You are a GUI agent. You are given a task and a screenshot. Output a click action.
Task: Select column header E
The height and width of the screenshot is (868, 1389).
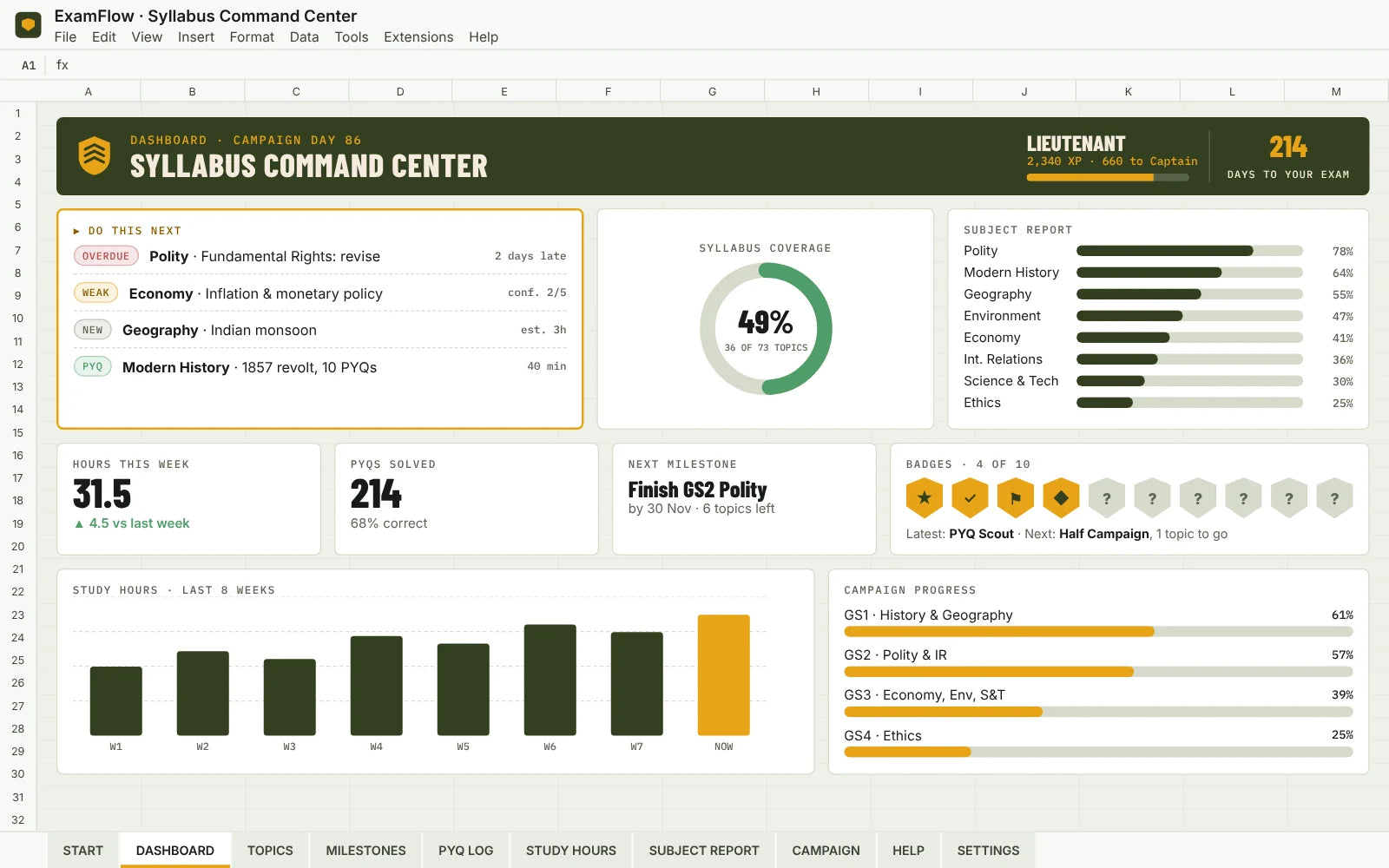(504, 91)
